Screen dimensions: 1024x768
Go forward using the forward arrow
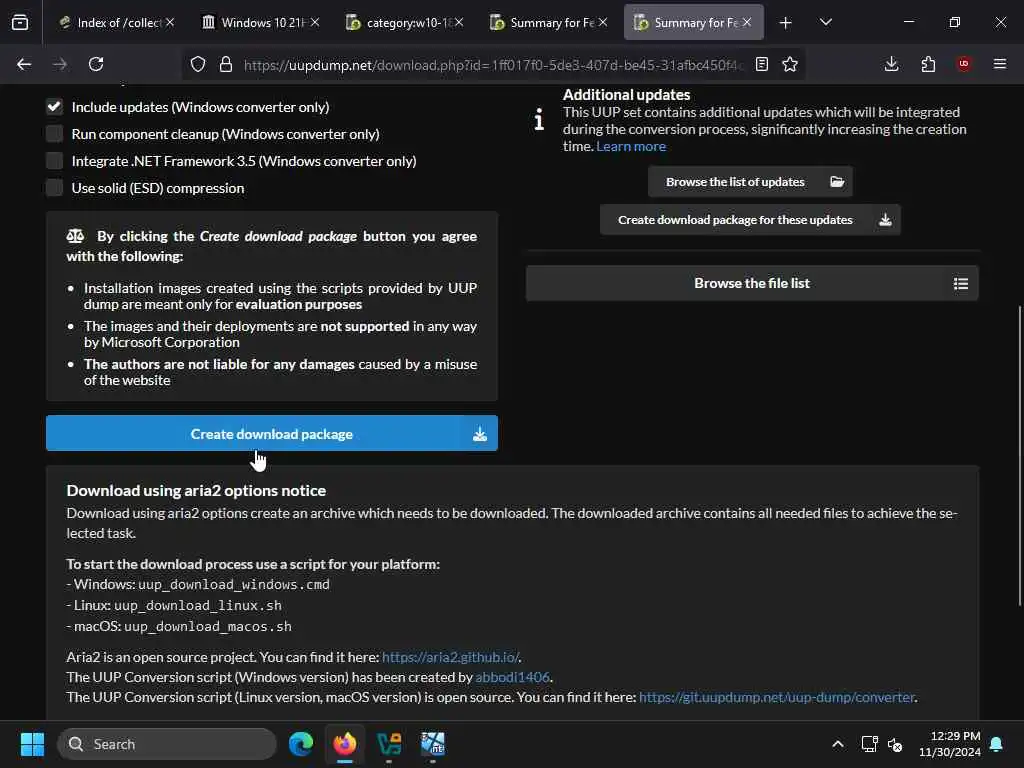click(60, 64)
